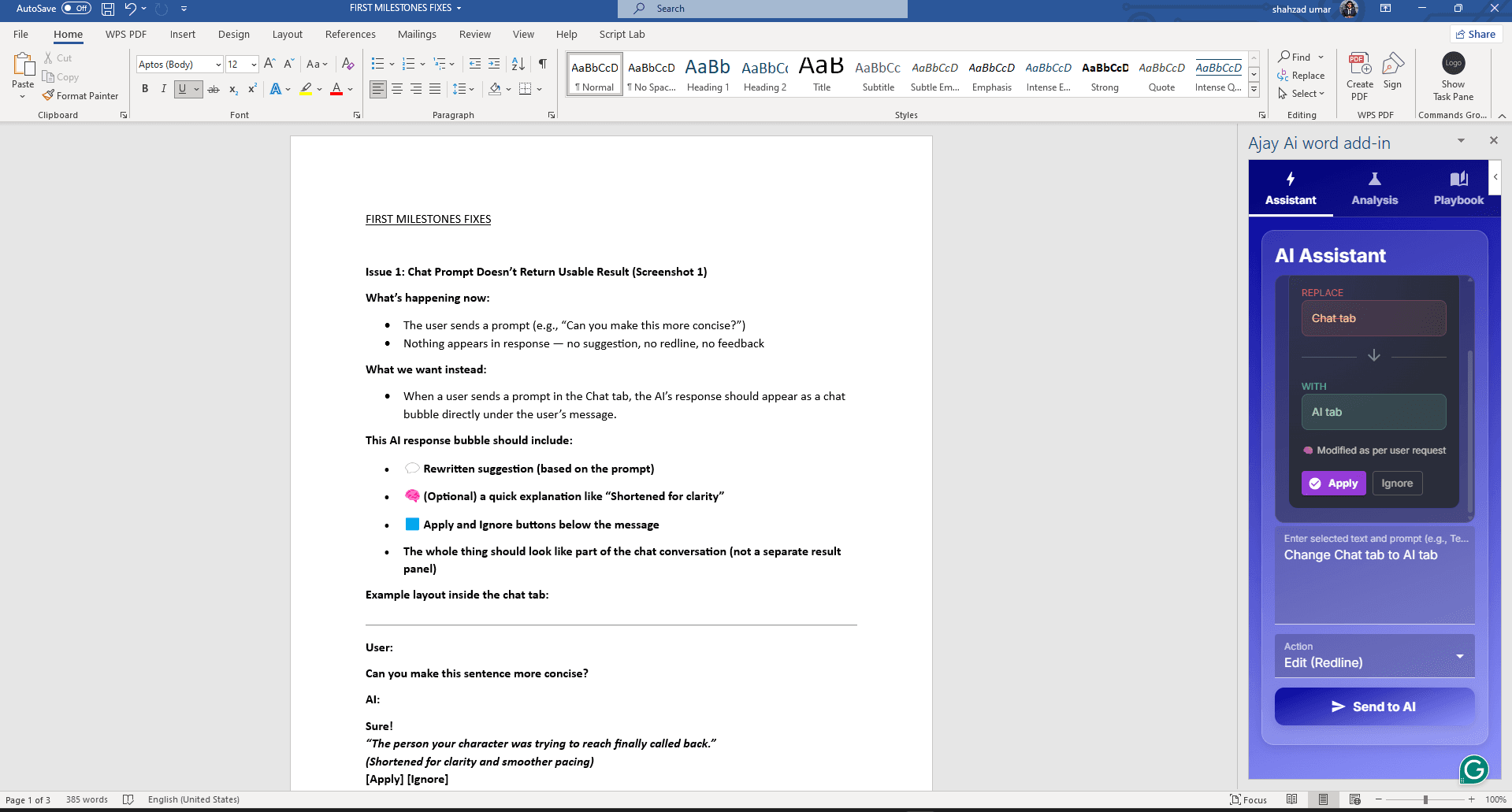
Task: Open Read Mode view in status bar
Action: [1292, 799]
